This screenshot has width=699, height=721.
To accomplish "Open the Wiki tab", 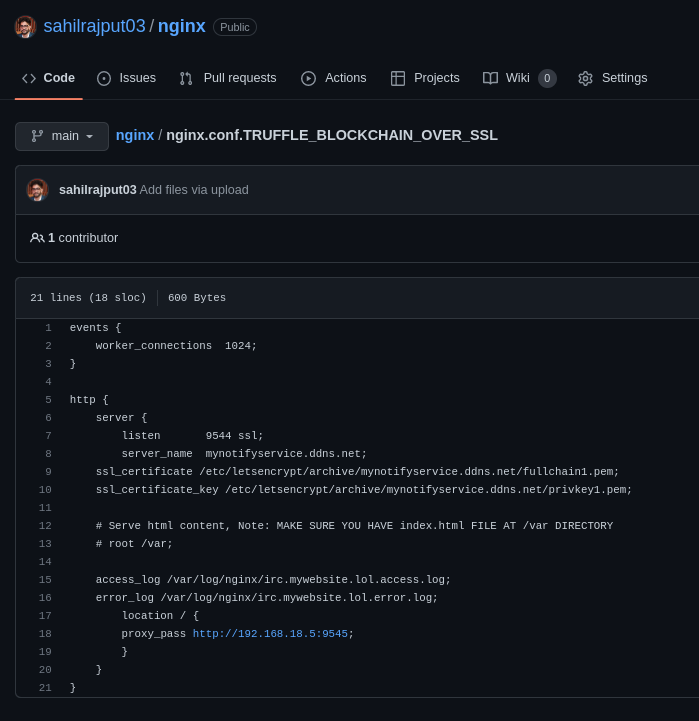I will (520, 78).
